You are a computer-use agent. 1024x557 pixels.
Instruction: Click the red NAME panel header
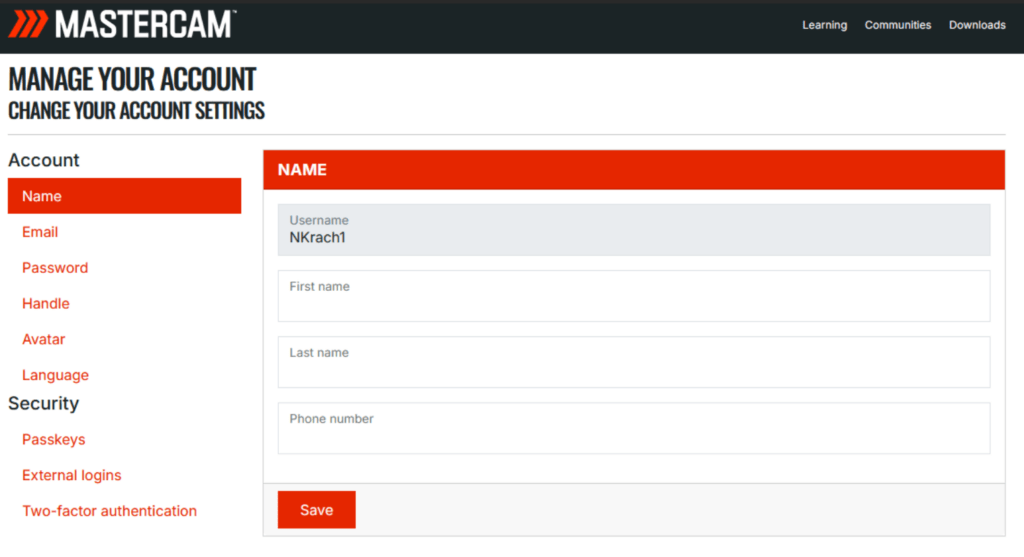tap(633, 170)
